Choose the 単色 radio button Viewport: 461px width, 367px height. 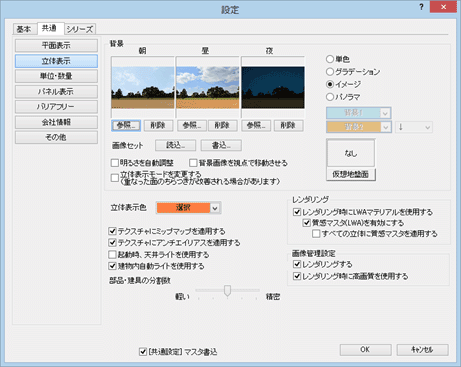[x=330, y=59]
